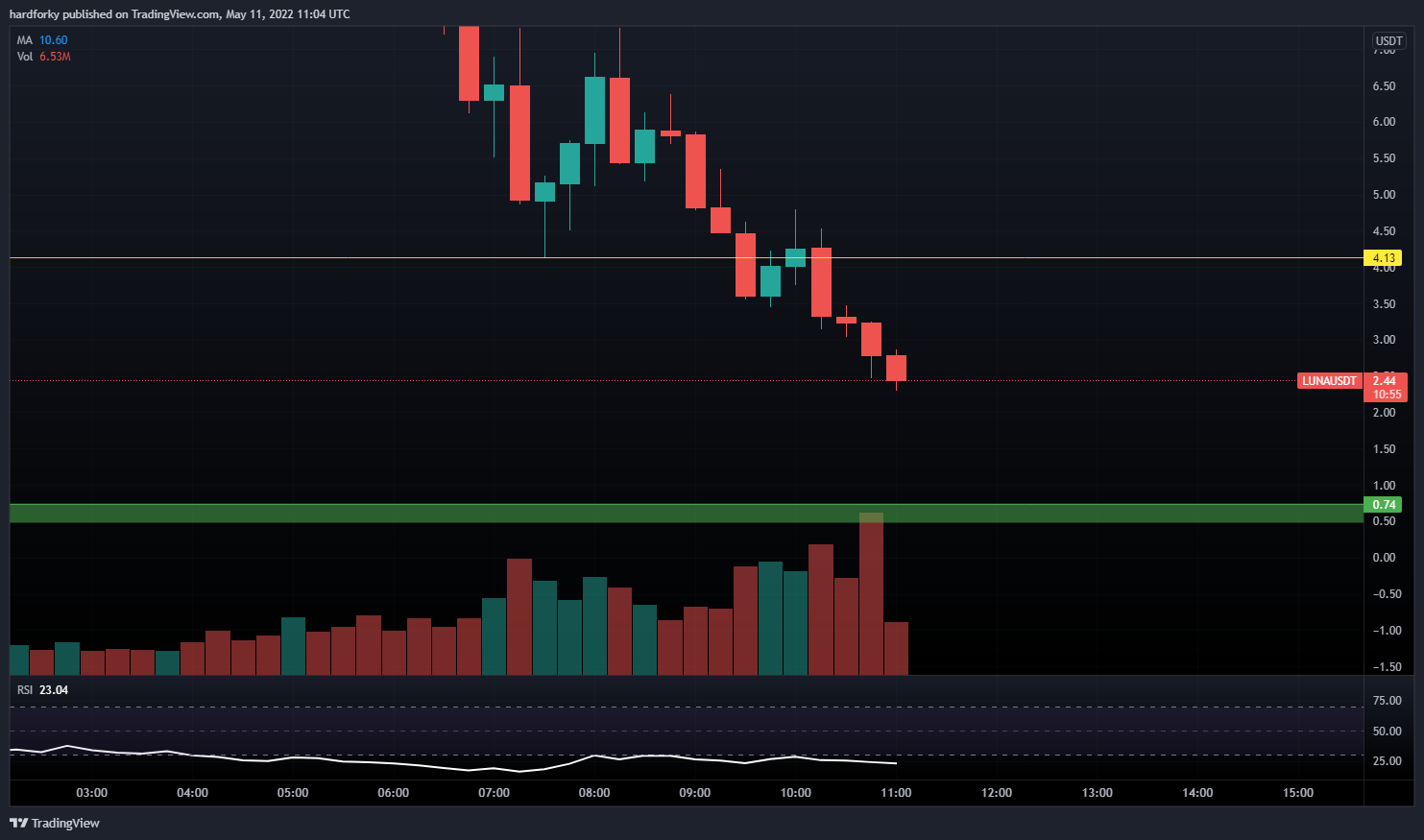The height and width of the screenshot is (840, 1424).
Task: Click the 11:00 time axis label
Action: tap(896, 793)
